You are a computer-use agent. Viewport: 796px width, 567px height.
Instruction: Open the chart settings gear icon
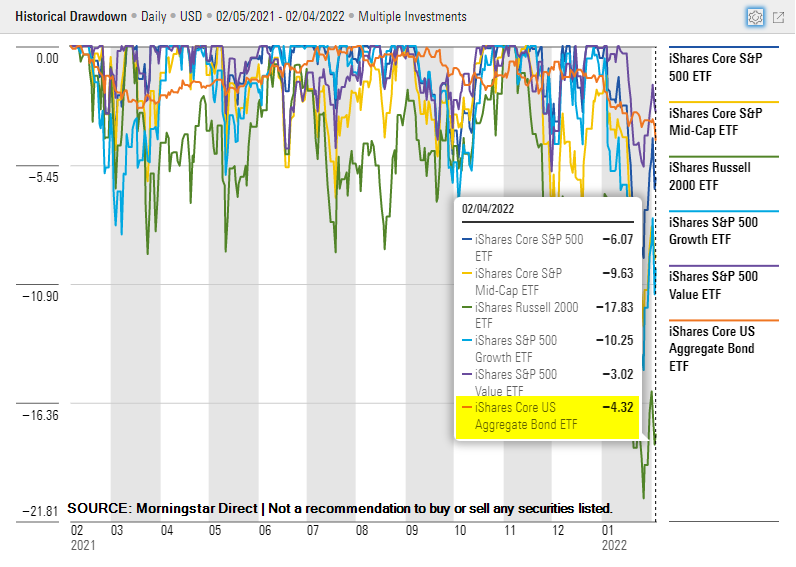[x=755, y=17]
